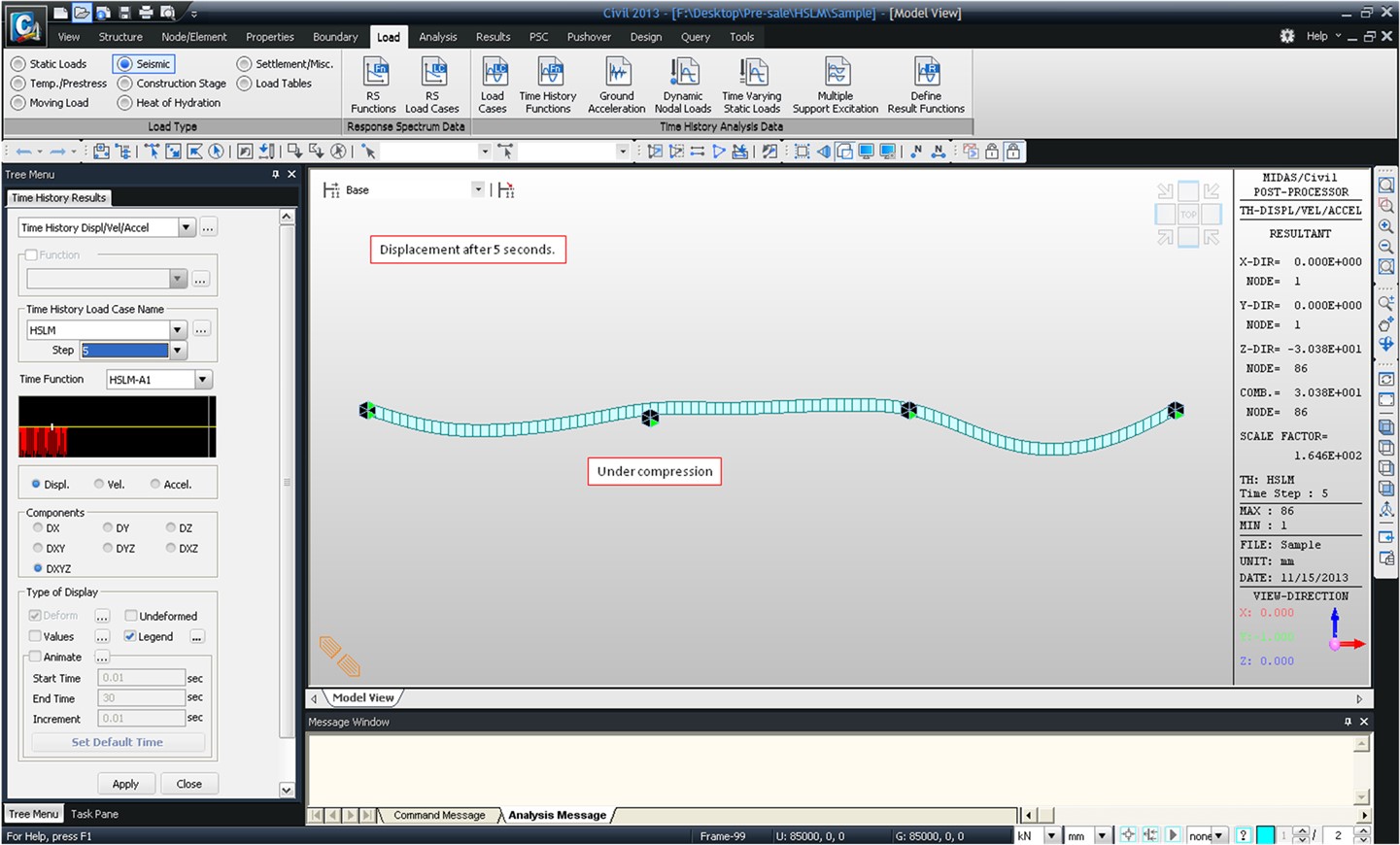
Task: Open the Time Function HSLM-A1 dropdown
Action: tap(203, 380)
